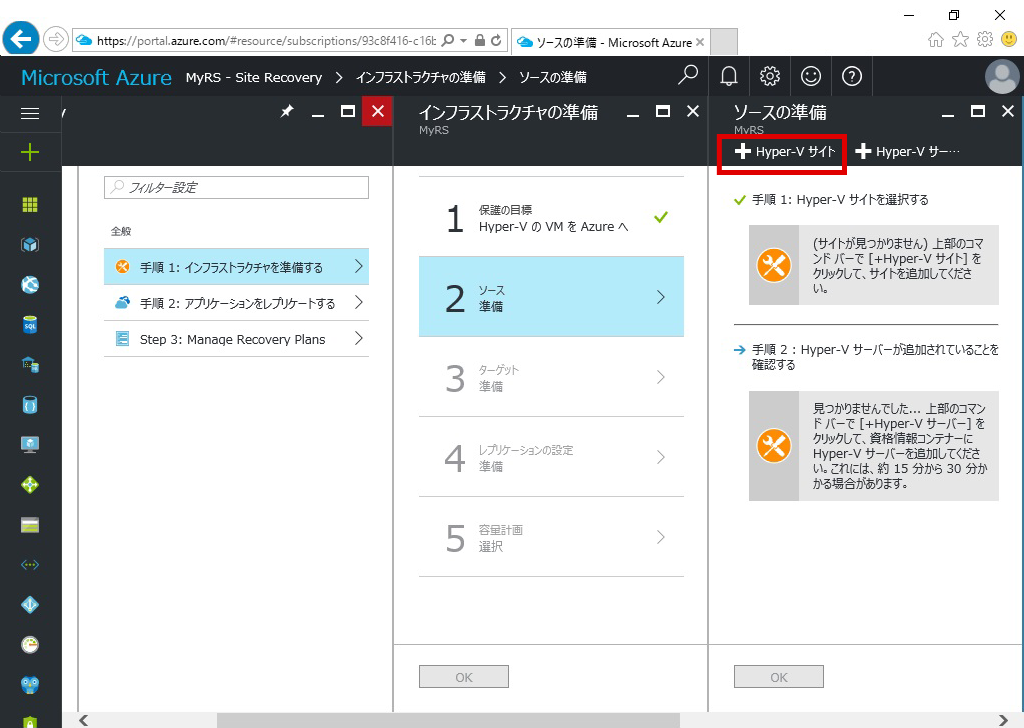Screen dimensions: 1024x728
Task: Open Virtual networks icon in sidebar
Action: point(30,565)
